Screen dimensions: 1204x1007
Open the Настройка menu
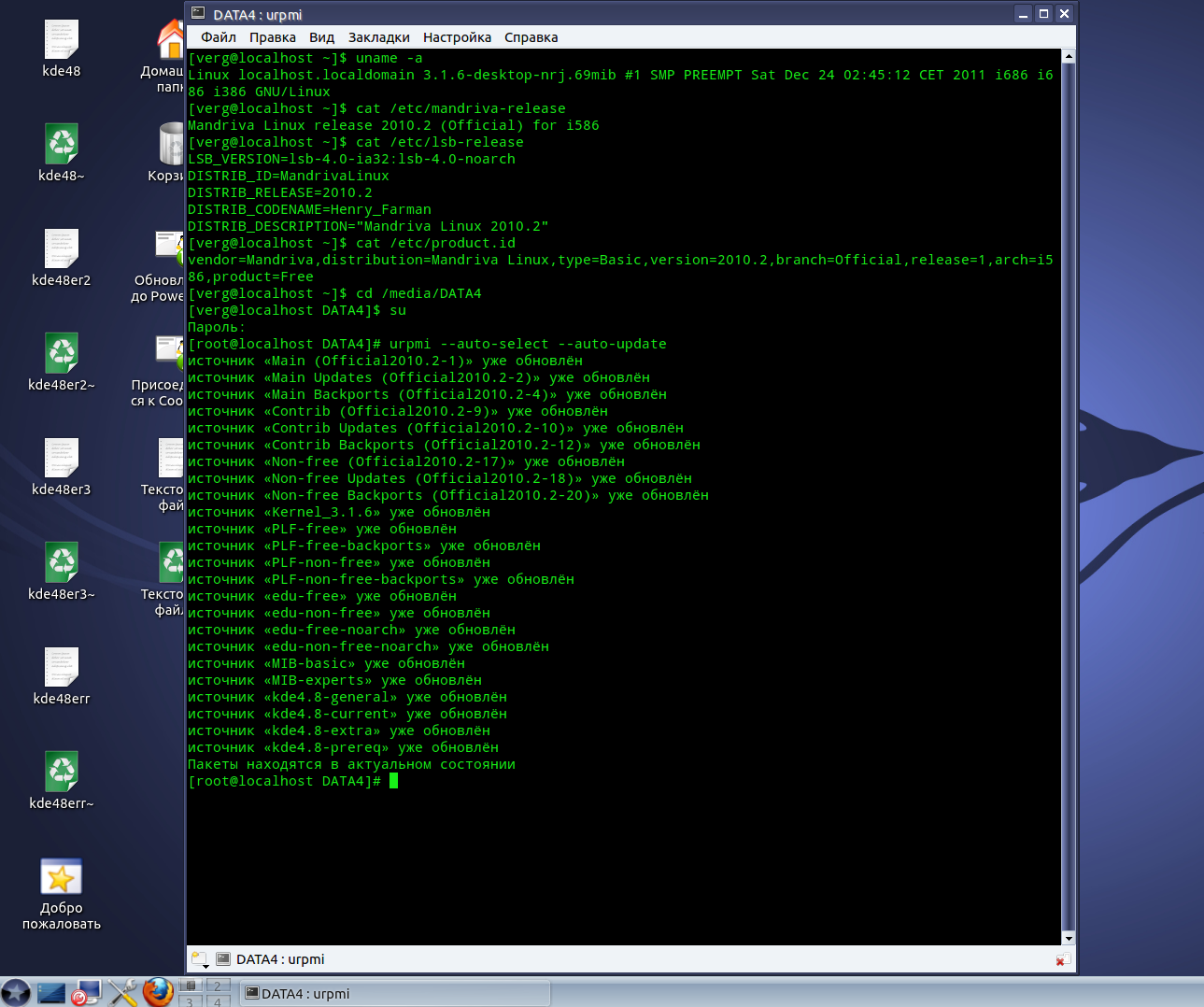457,37
